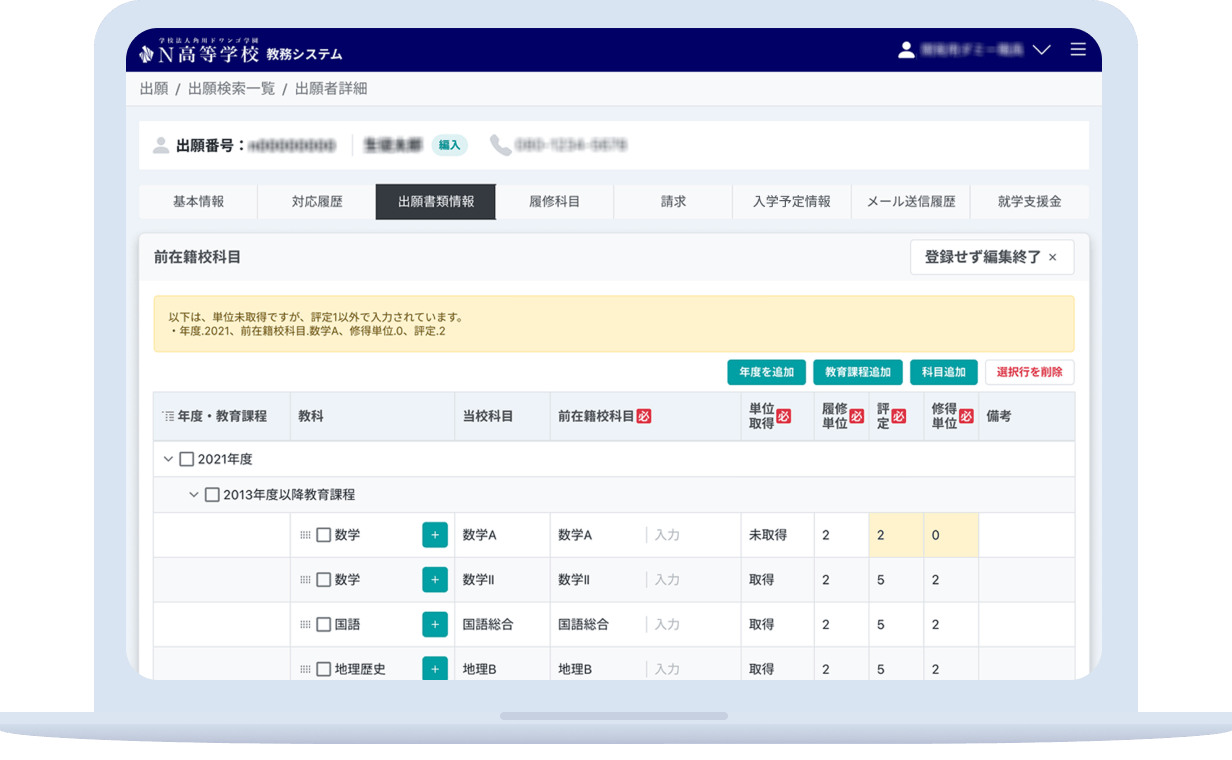
Task: Click the drag handle dots beside 数学 subject
Action: 307,535
